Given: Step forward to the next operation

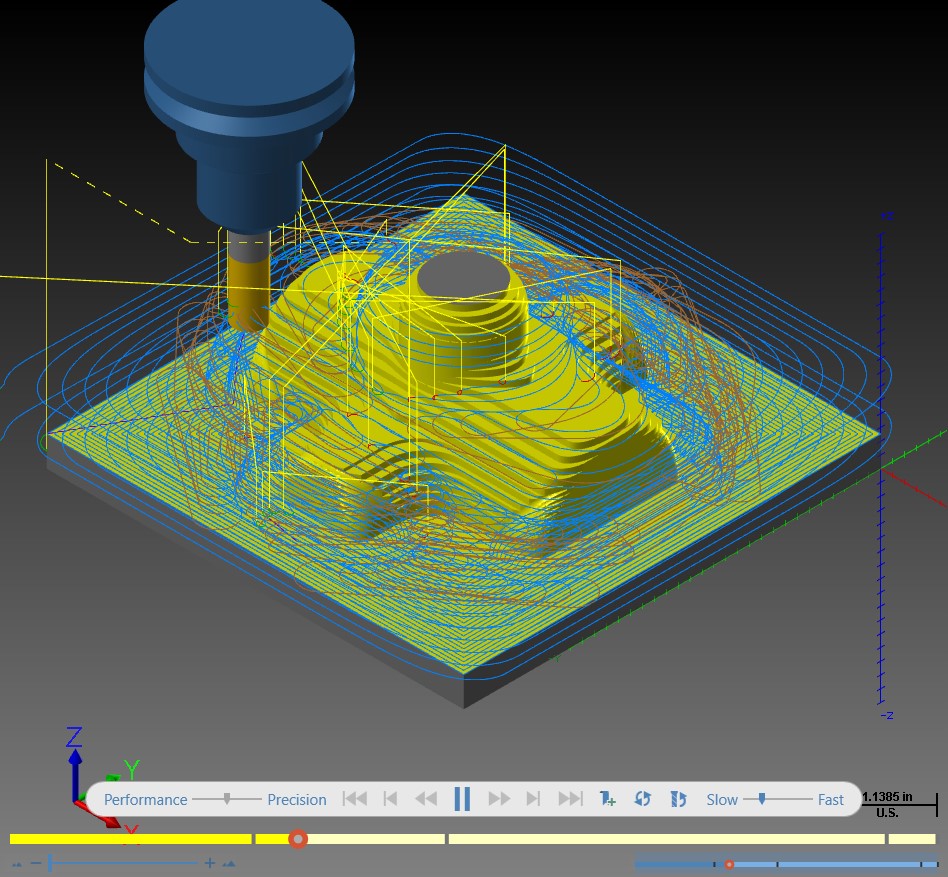Looking at the screenshot, I should coord(533,799).
